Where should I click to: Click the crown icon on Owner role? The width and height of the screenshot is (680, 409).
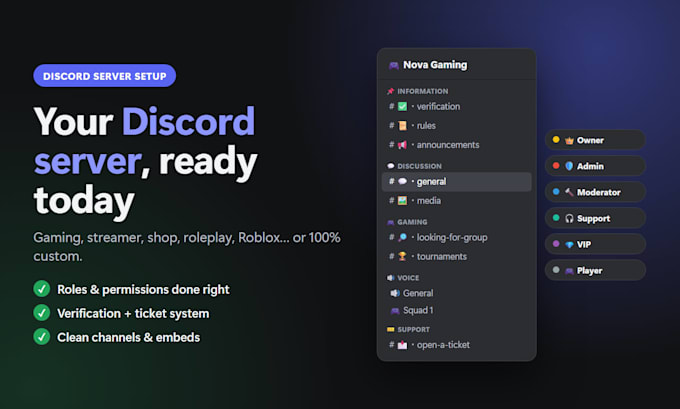point(569,141)
